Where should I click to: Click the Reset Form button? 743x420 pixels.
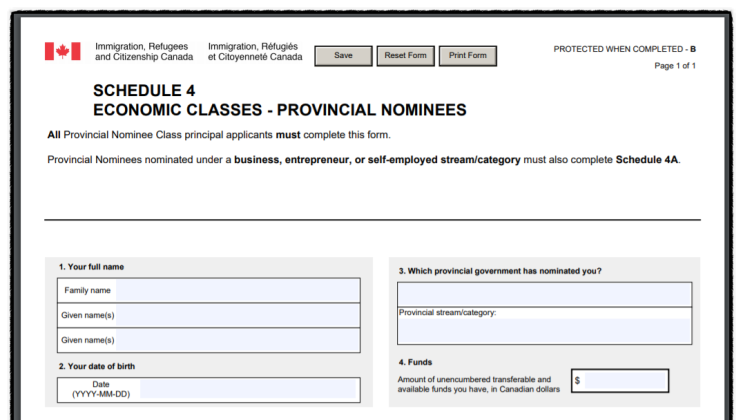coord(406,56)
